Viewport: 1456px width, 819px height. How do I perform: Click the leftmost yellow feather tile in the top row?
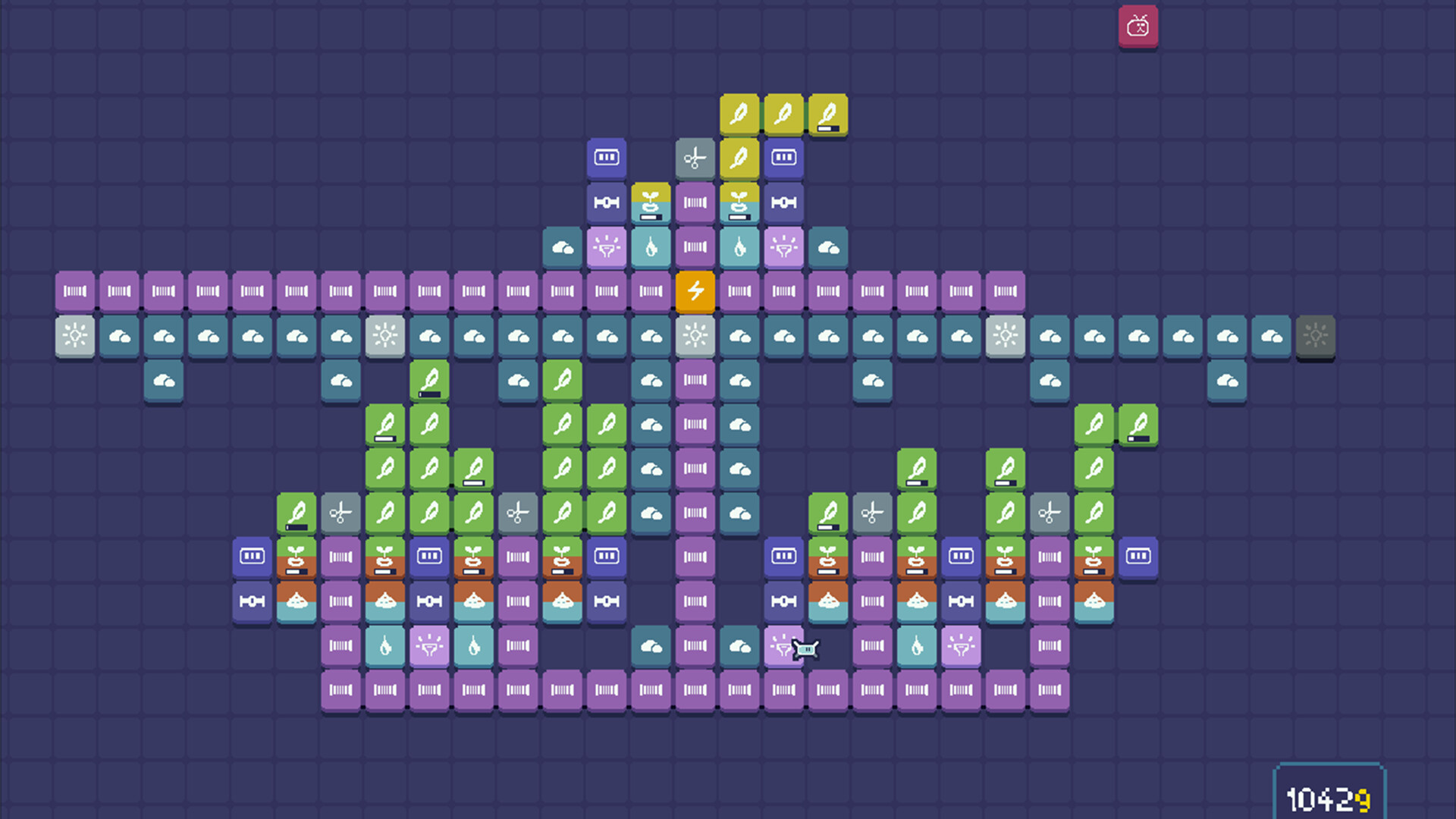739,115
